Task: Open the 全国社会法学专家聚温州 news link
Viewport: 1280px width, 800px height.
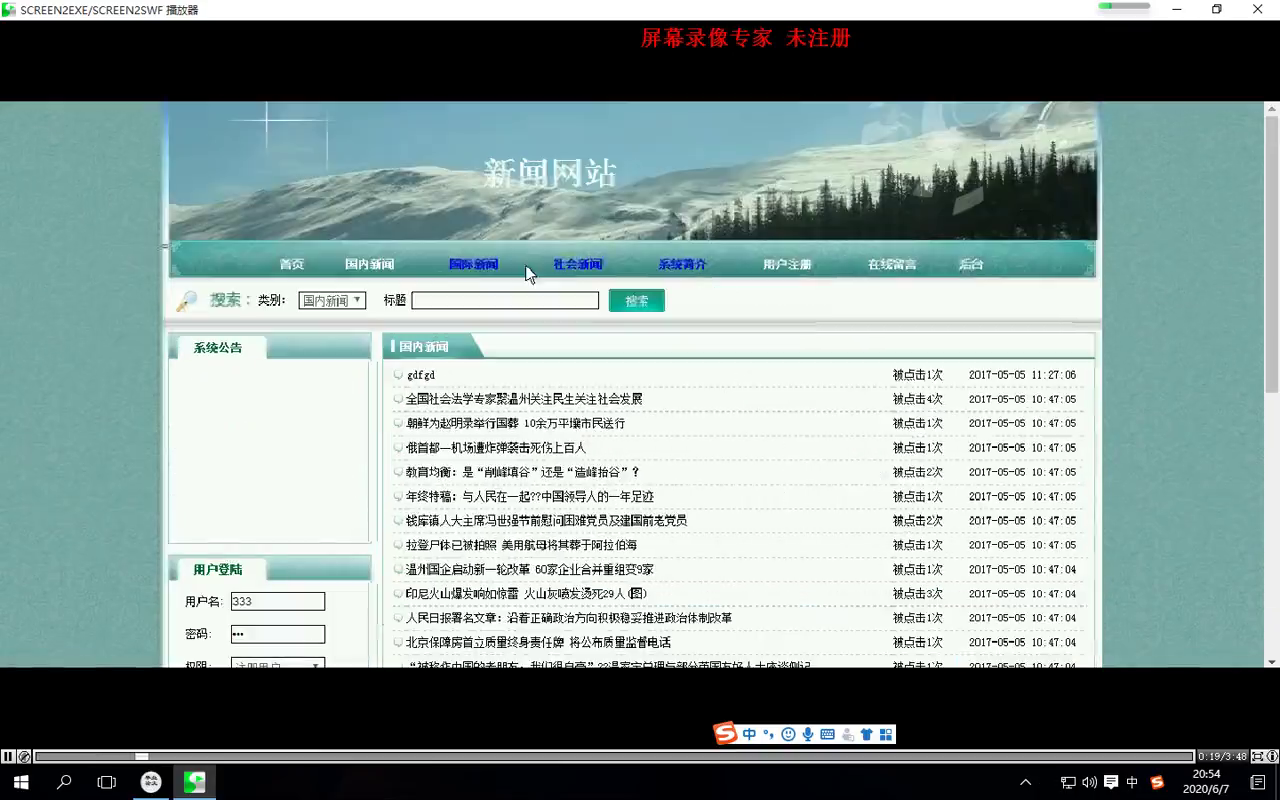Action: tap(524, 399)
